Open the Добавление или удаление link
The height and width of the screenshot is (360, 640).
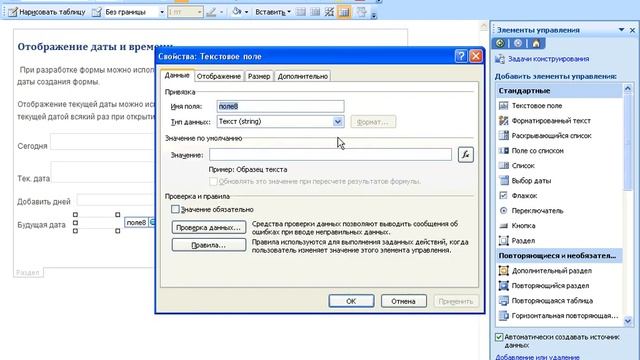coord(537,357)
